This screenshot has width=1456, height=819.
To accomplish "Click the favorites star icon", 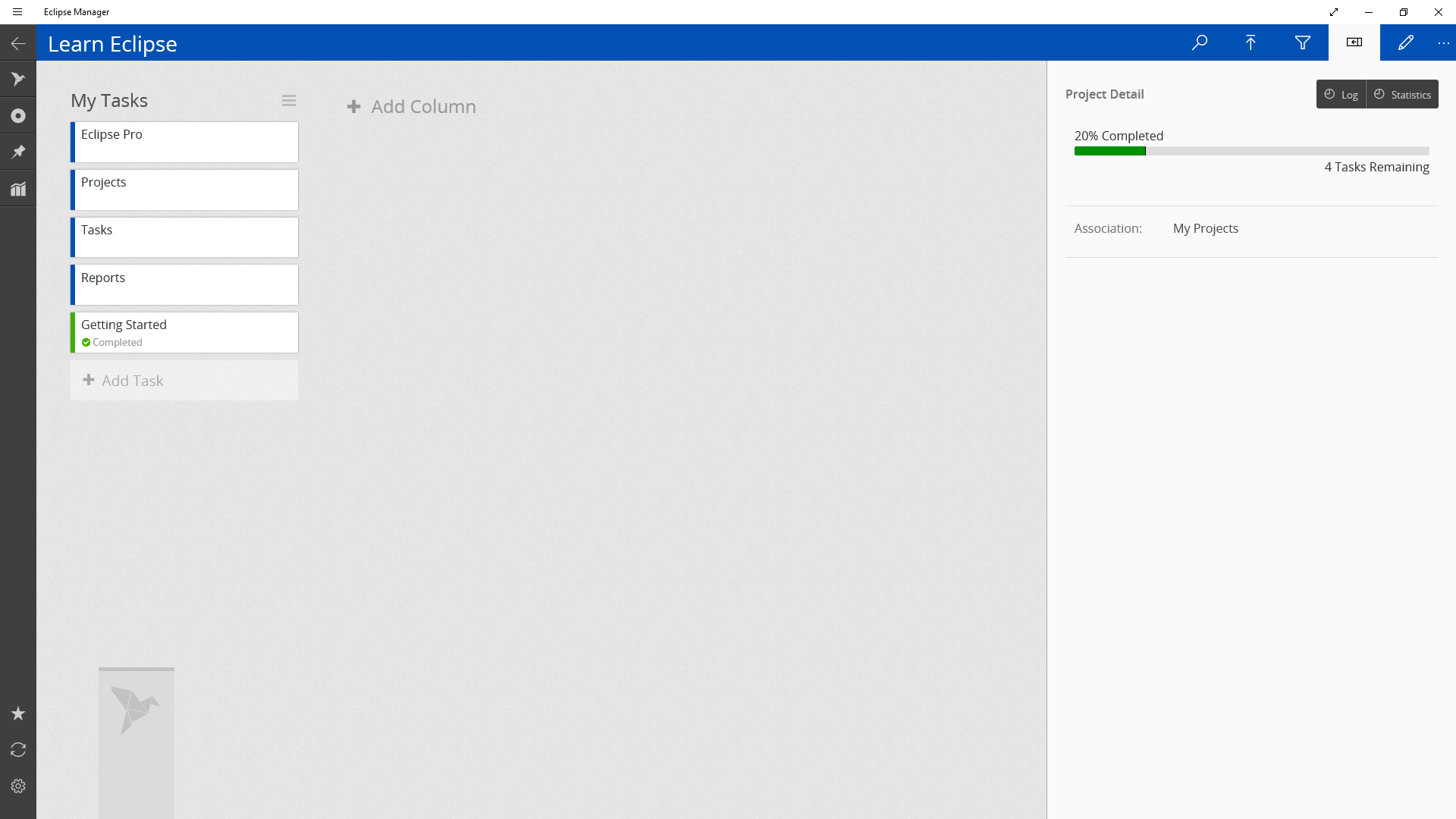I will 18,714.
